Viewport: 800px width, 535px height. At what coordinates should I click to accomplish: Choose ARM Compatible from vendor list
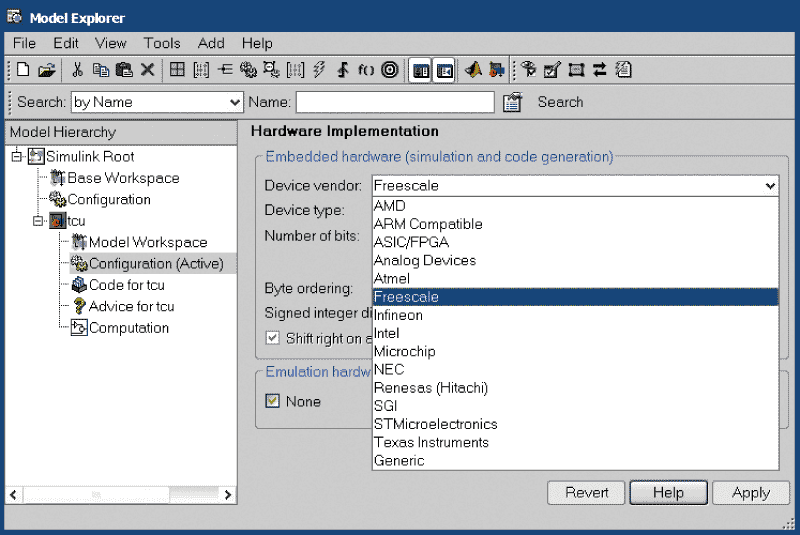tap(575, 224)
